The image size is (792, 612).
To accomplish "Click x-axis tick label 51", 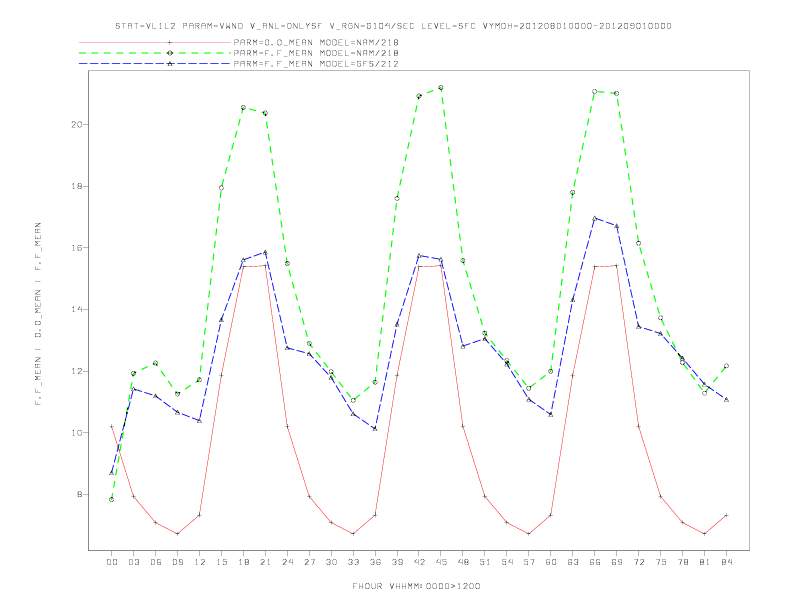I will [485, 562].
